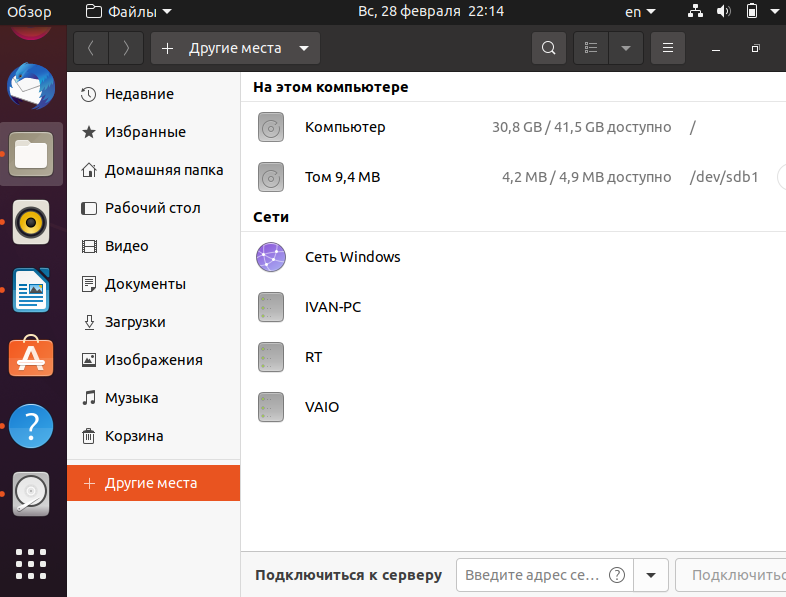Click the Подключить connect button
This screenshot has height=597, width=786.
(731, 575)
